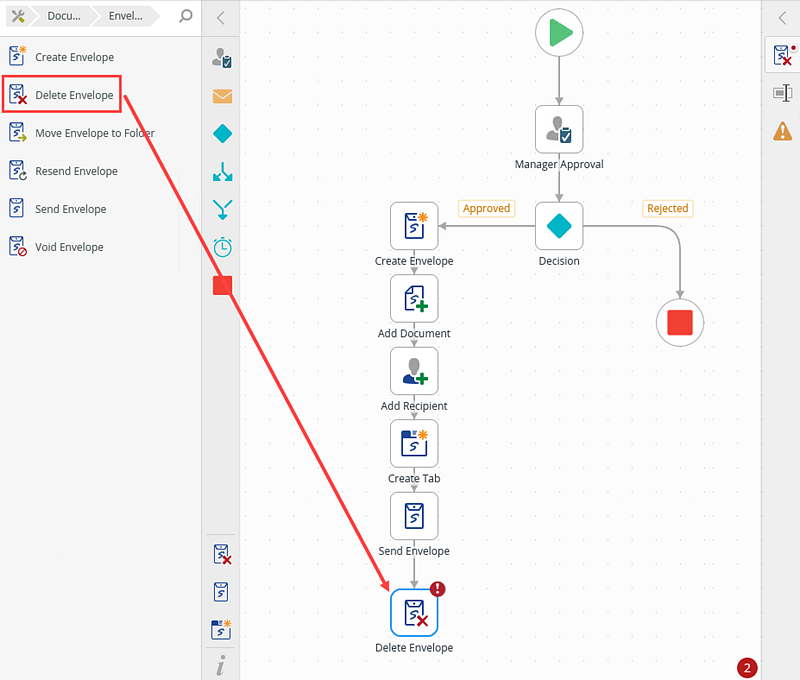Pick the user task icon in favorites bar

click(x=222, y=58)
